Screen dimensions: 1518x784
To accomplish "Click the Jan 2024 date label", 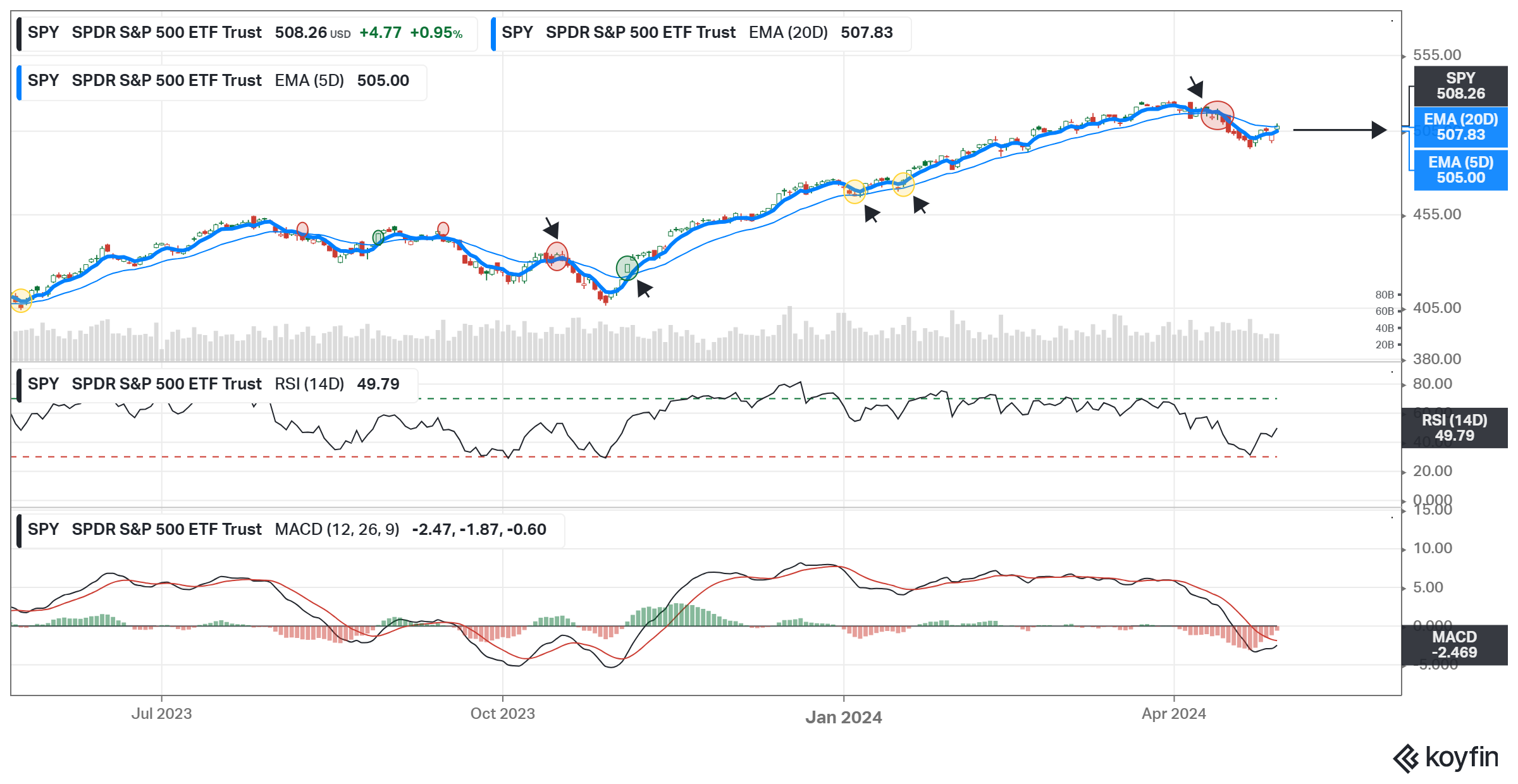I will click(843, 717).
